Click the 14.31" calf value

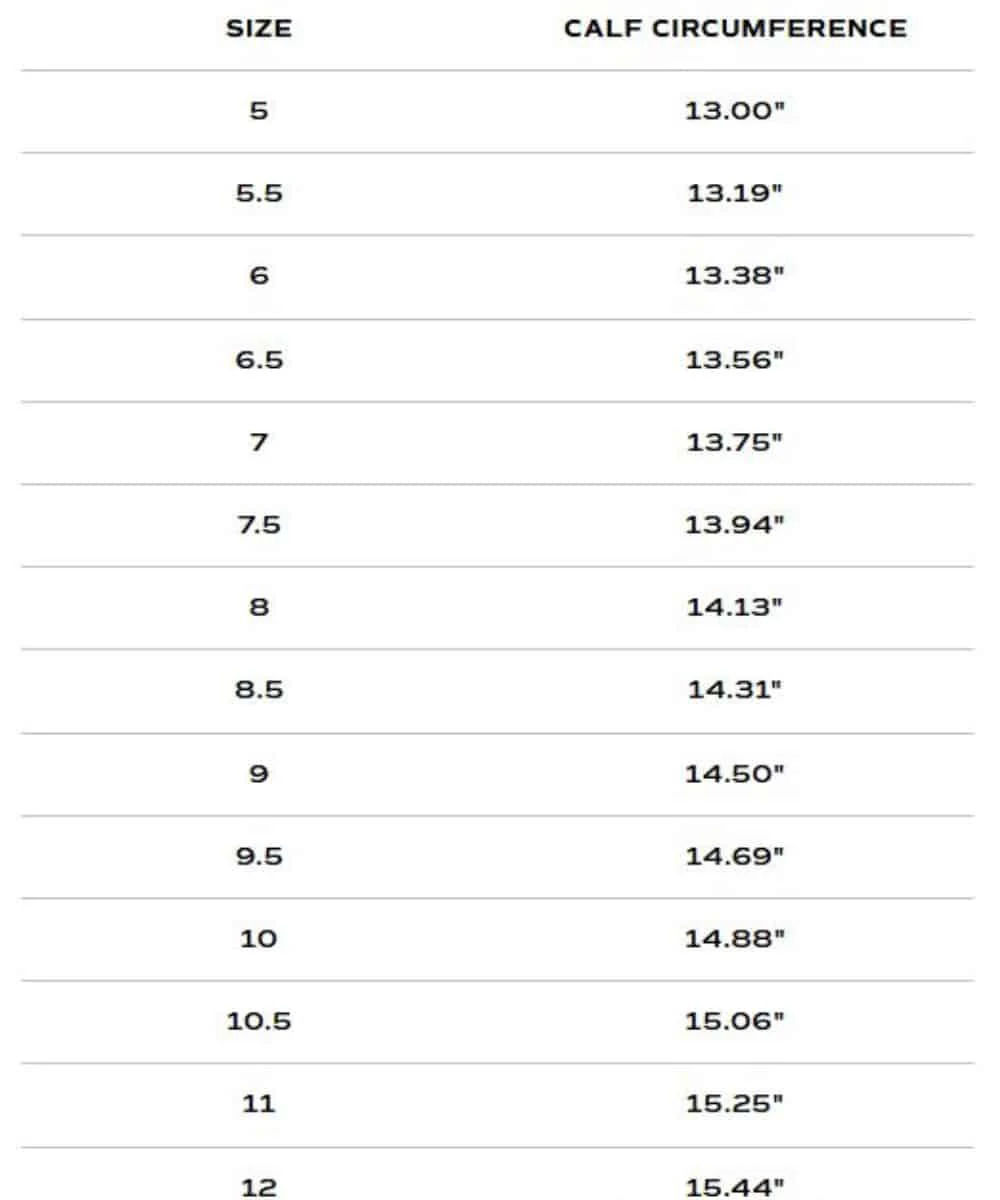(735, 690)
